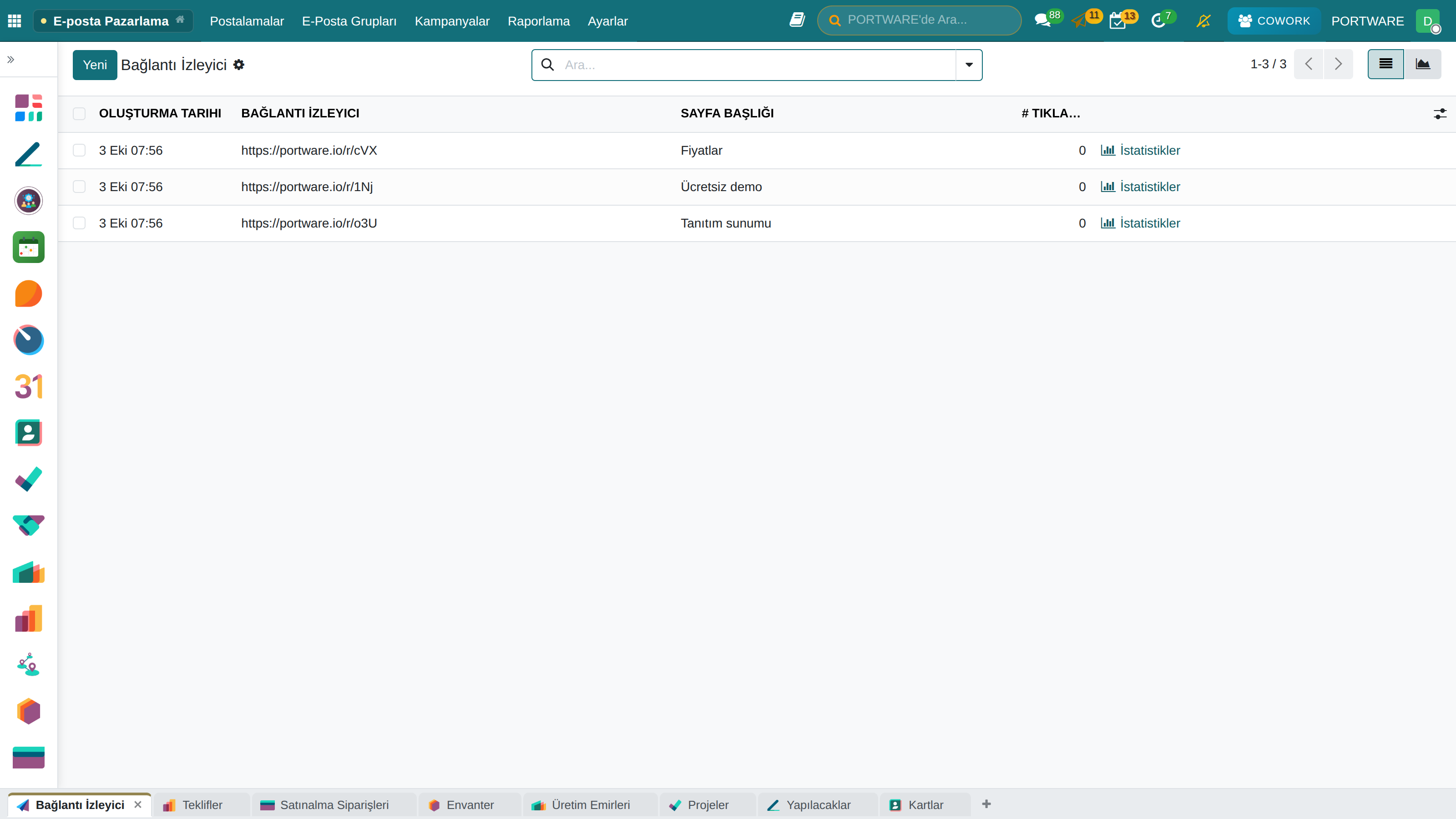1456x819 pixels.
Task: Open the handshake CRM app in sidebar
Action: click(28, 526)
